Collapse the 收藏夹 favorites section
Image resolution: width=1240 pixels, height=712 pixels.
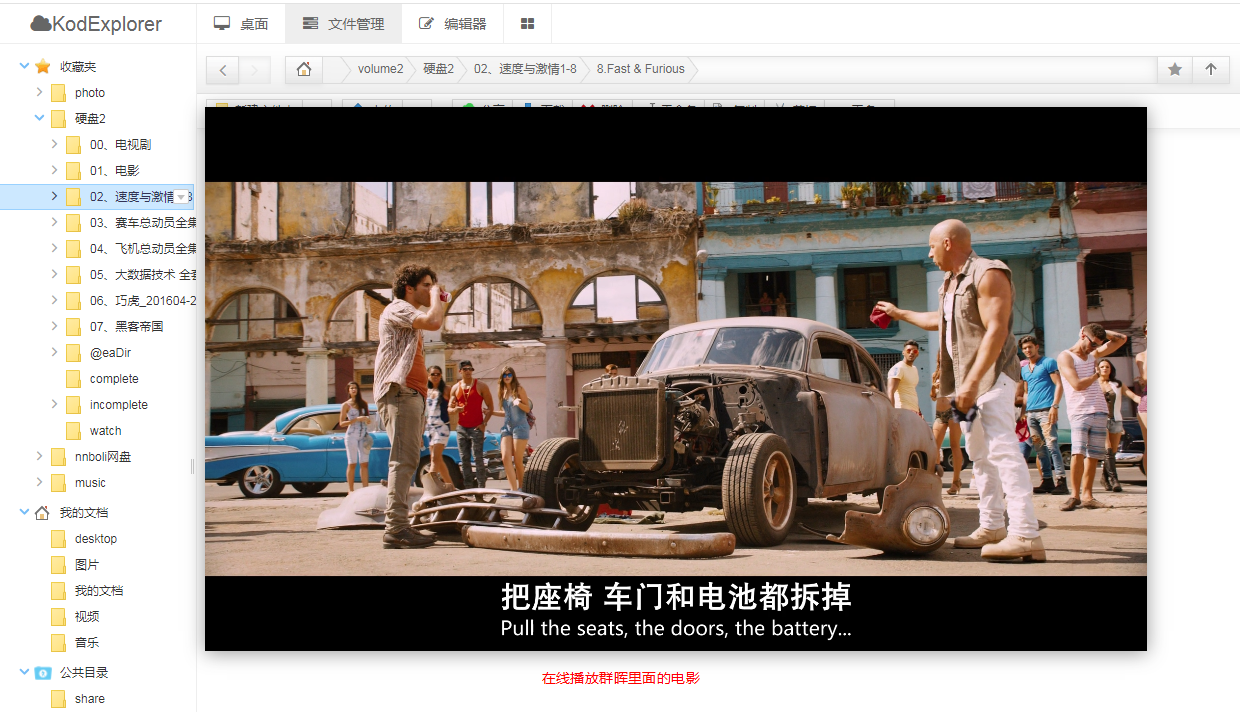click(24, 66)
